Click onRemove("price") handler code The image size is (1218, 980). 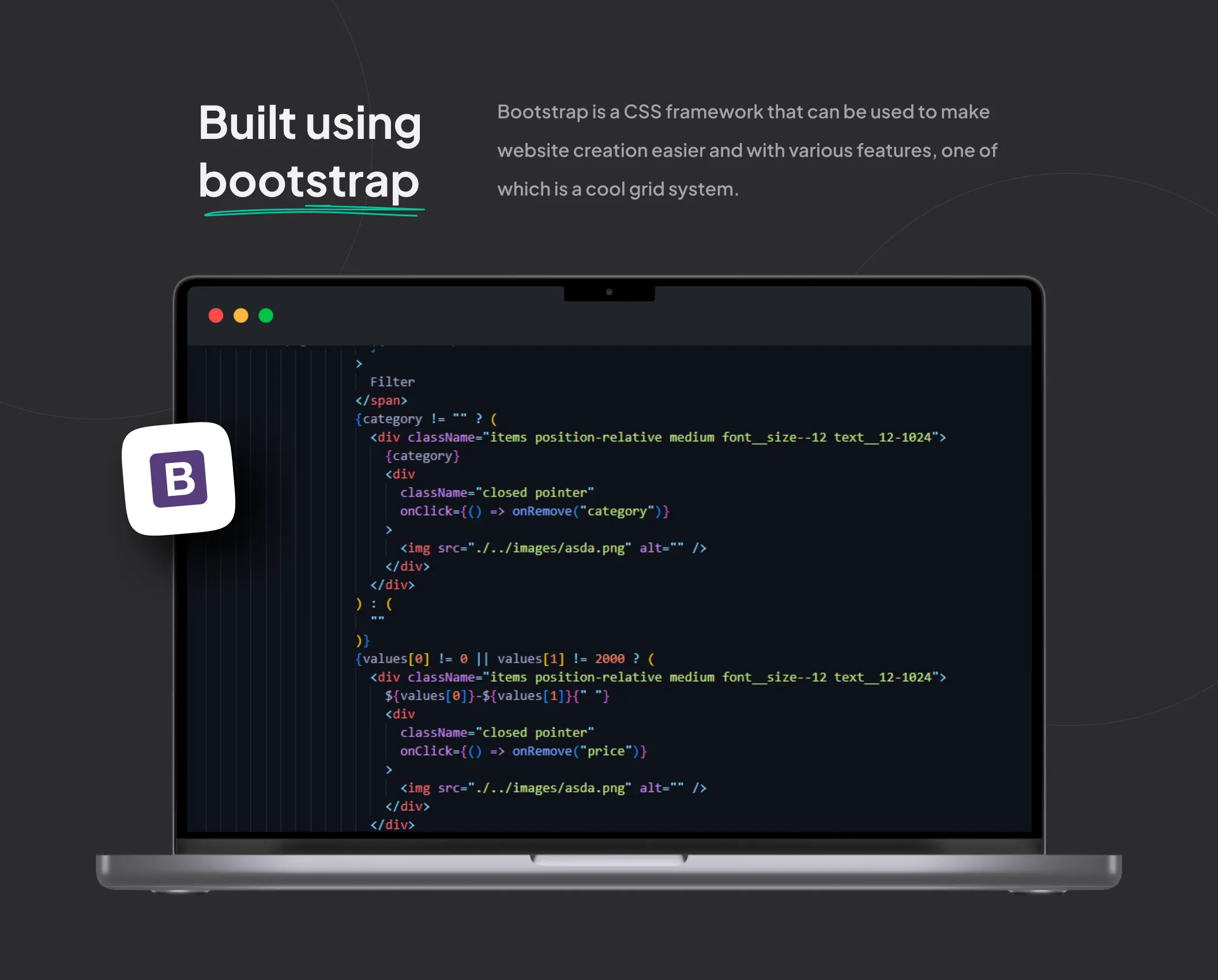point(579,751)
